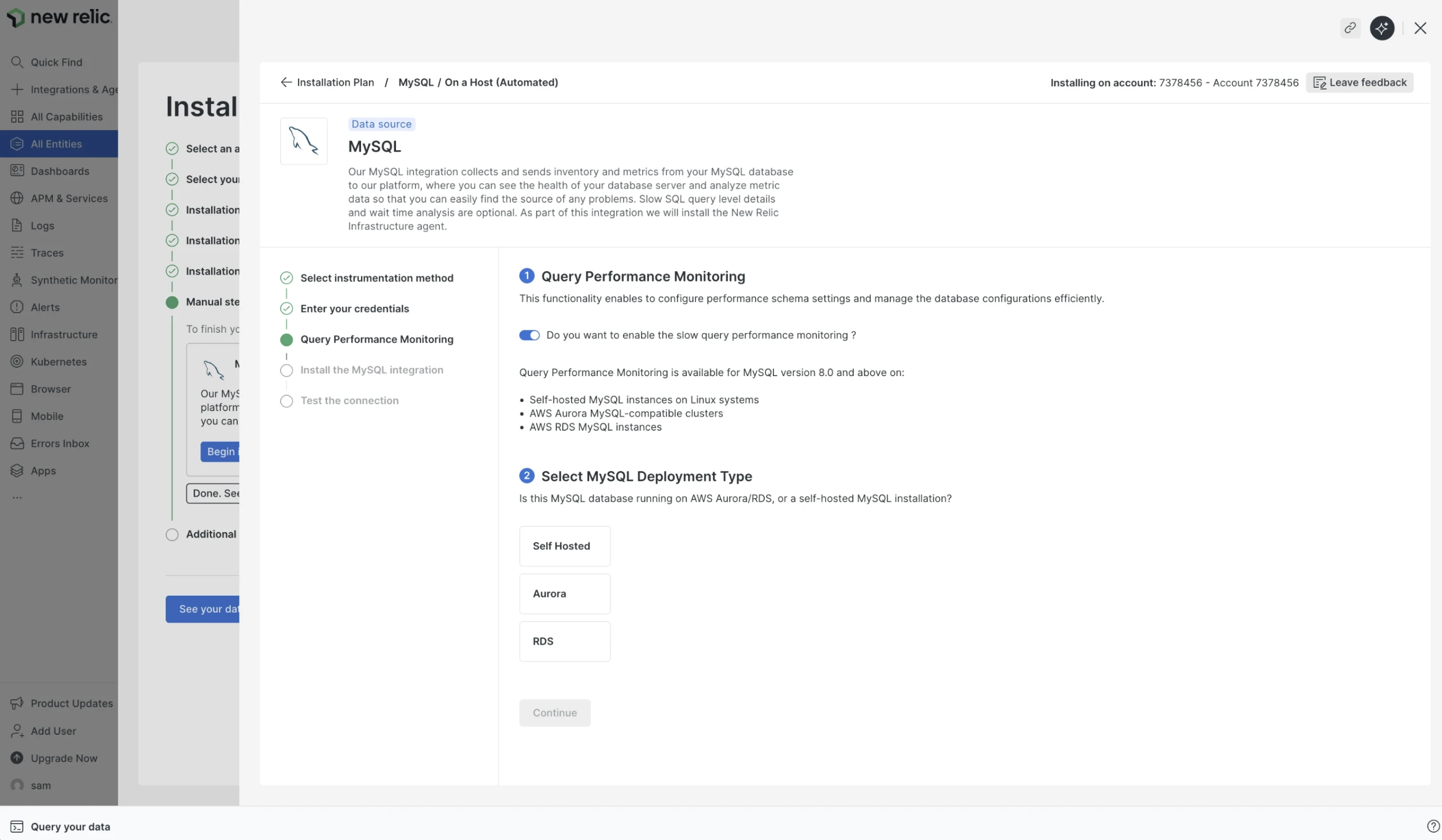Open All Capabilities grid icon
Viewport: 1442px width, 840px height.
[x=17, y=117]
